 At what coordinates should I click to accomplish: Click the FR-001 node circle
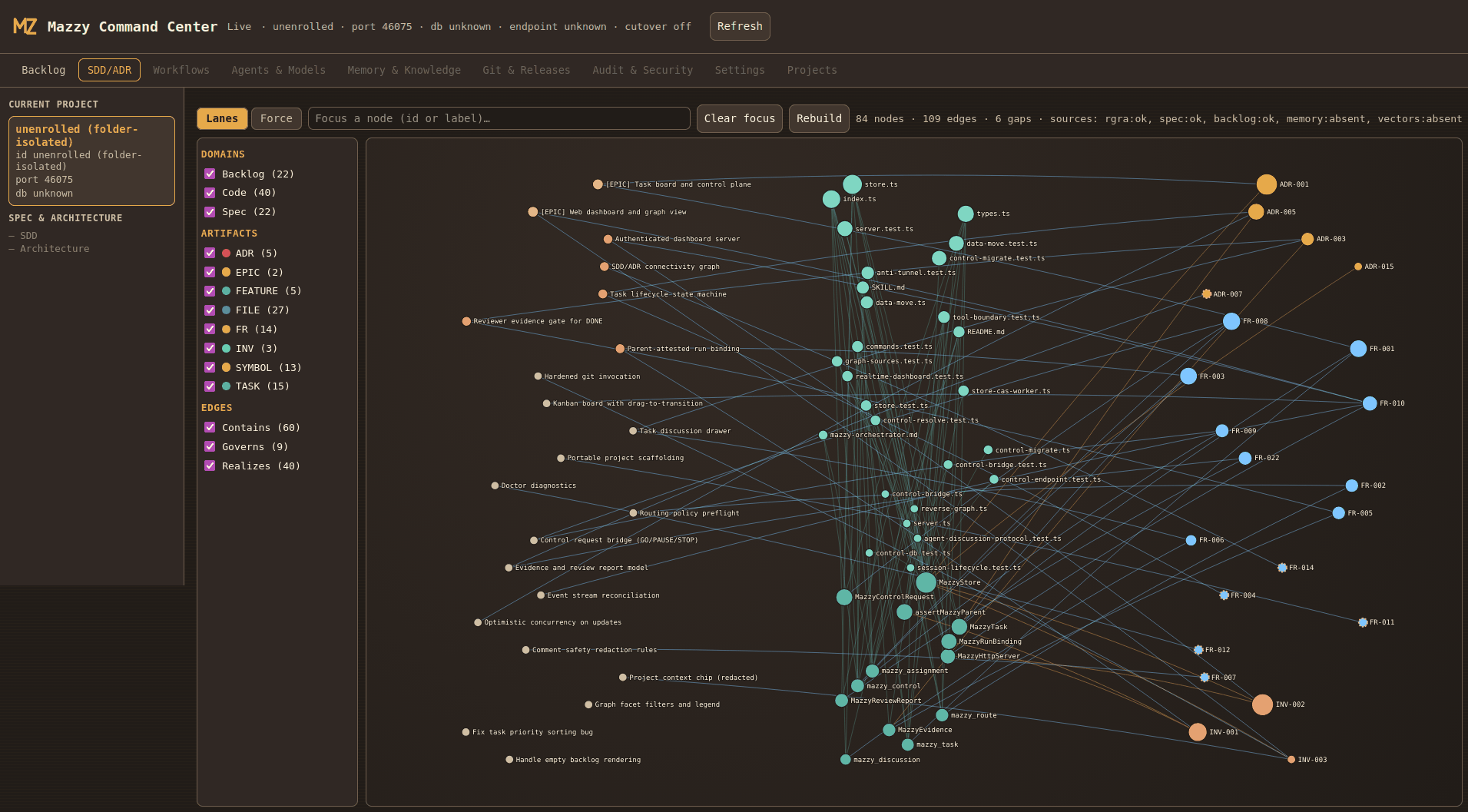click(x=1358, y=349)
